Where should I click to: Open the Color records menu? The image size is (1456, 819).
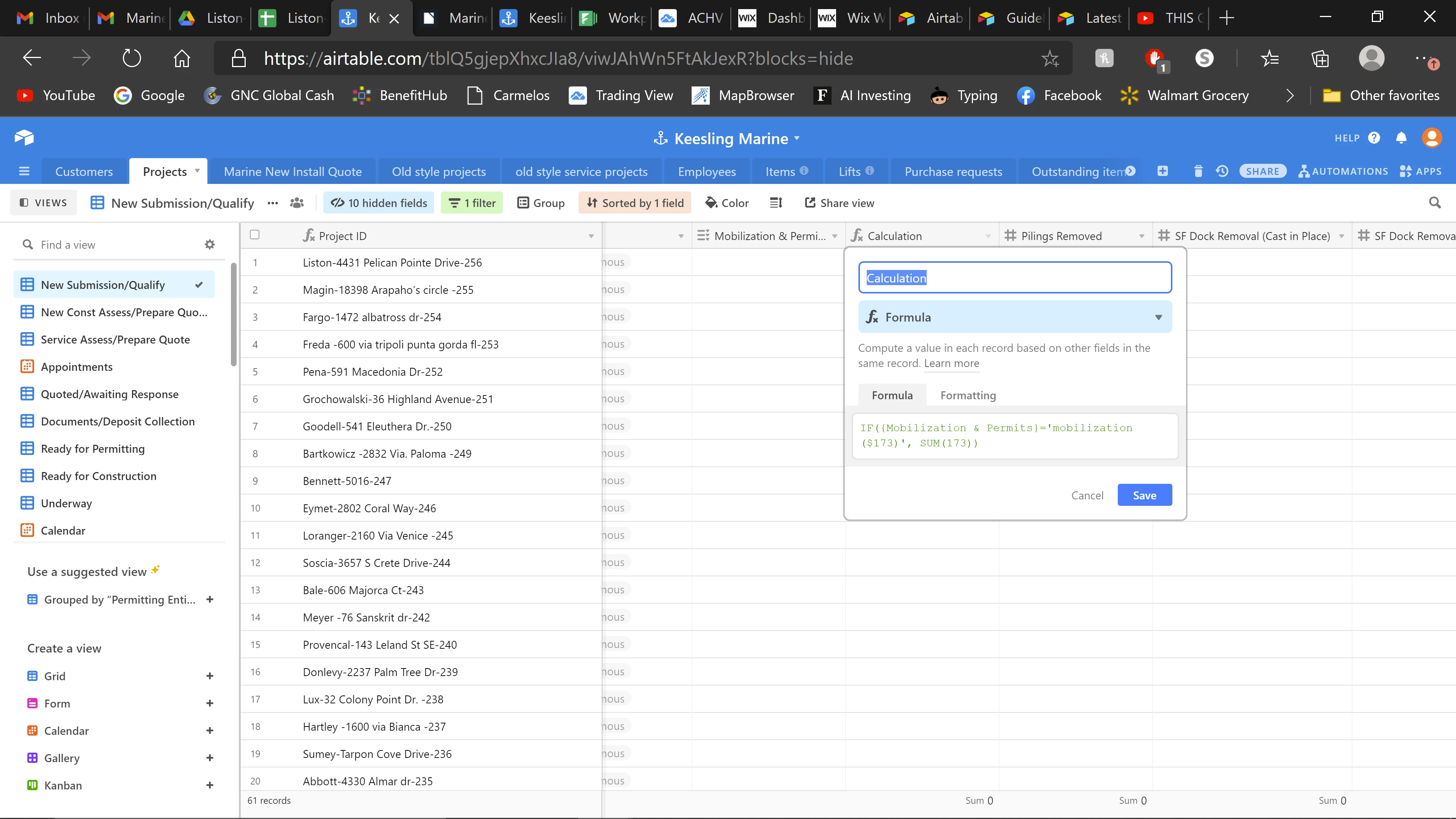pyautogui.click(x=727, y=203)
